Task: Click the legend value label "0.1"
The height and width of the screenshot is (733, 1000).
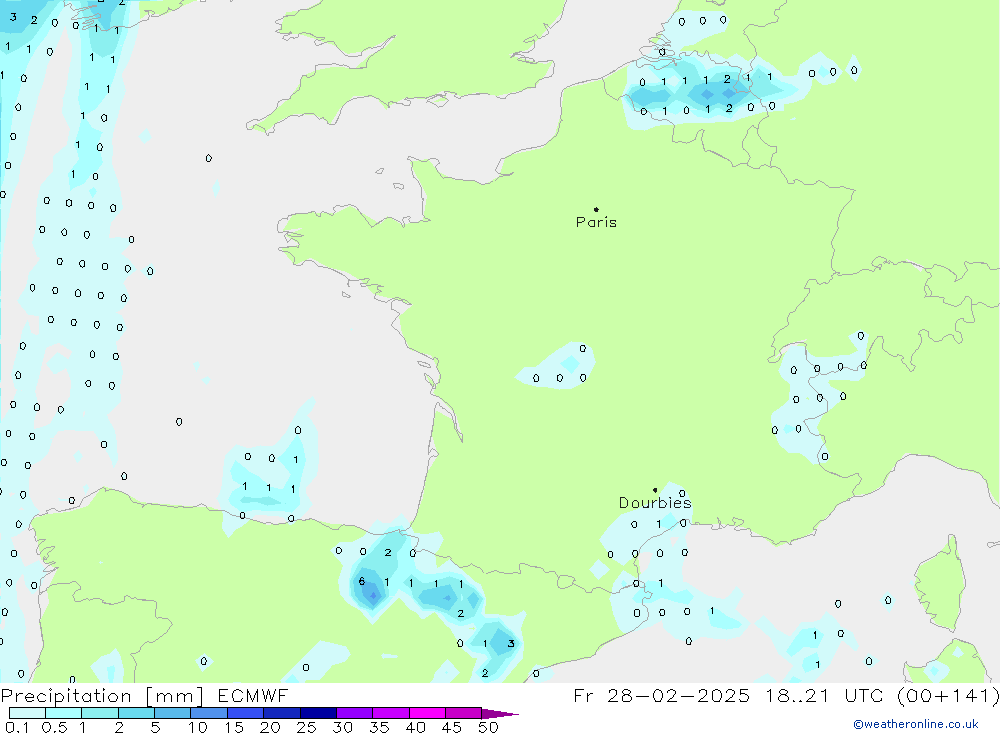Action: [x=17, y=727]
